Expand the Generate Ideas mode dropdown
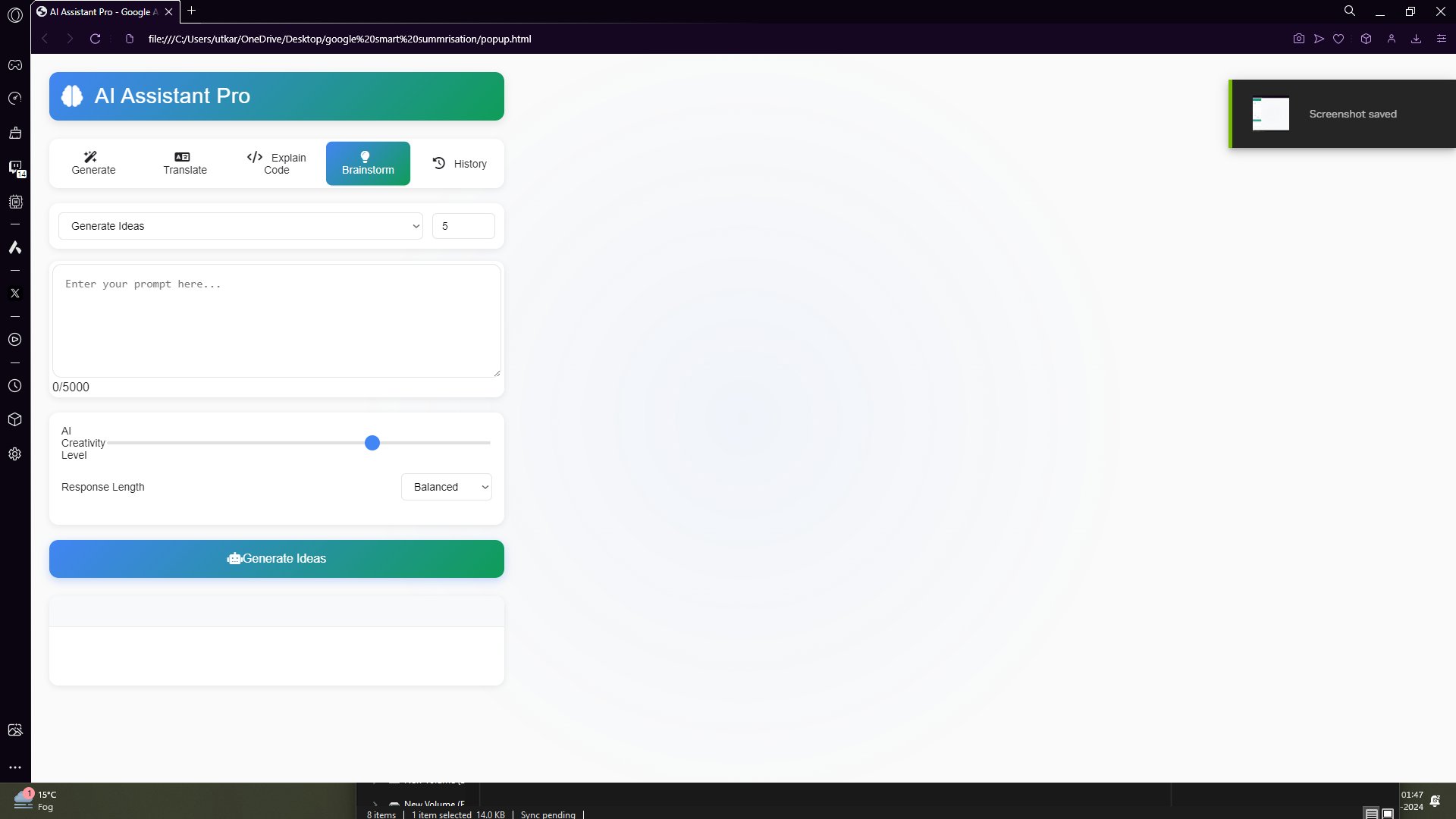Viewport: 1456px width, 819px height. [240, 226]
